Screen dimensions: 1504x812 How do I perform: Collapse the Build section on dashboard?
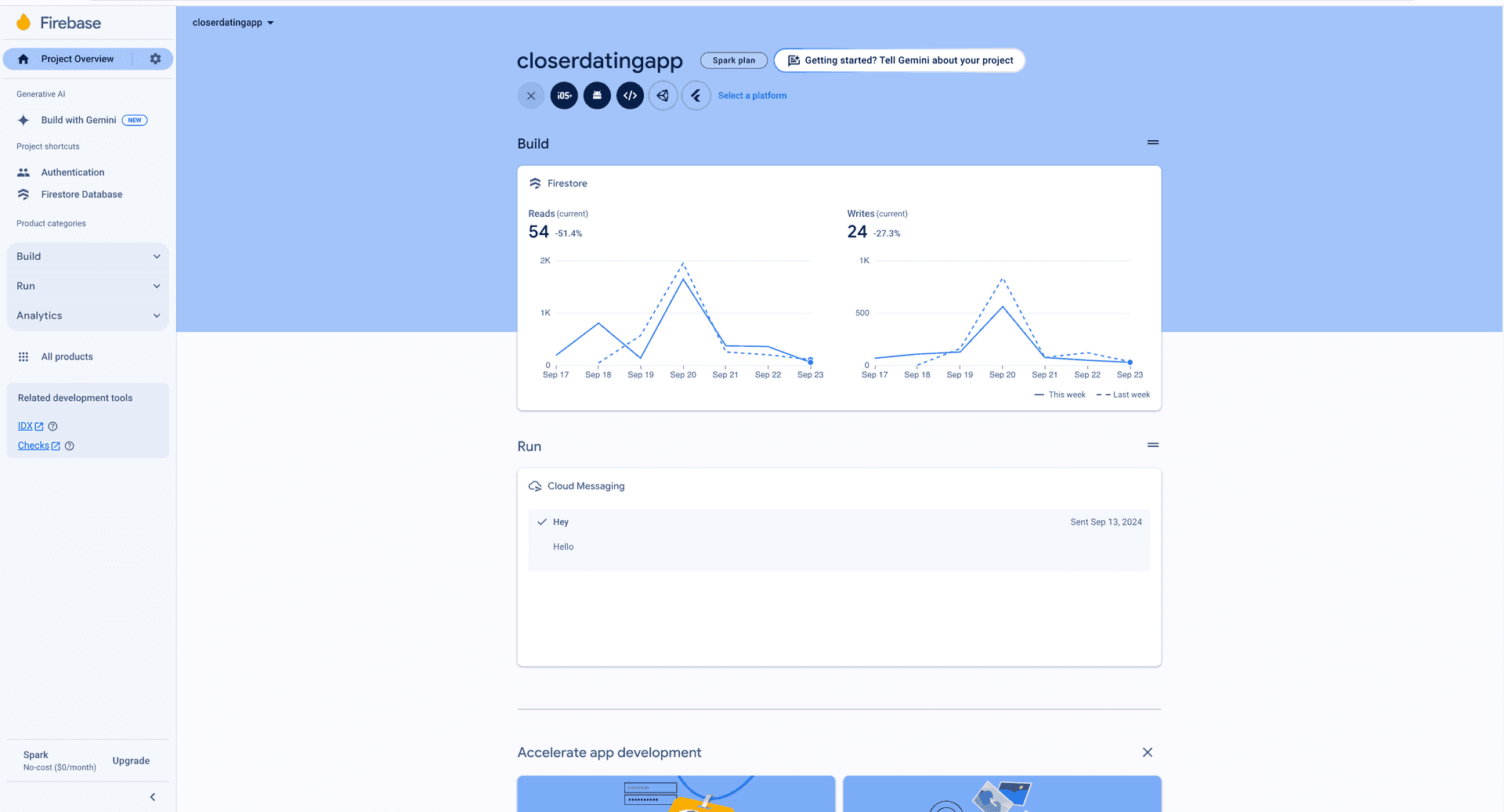point(1152,143)
